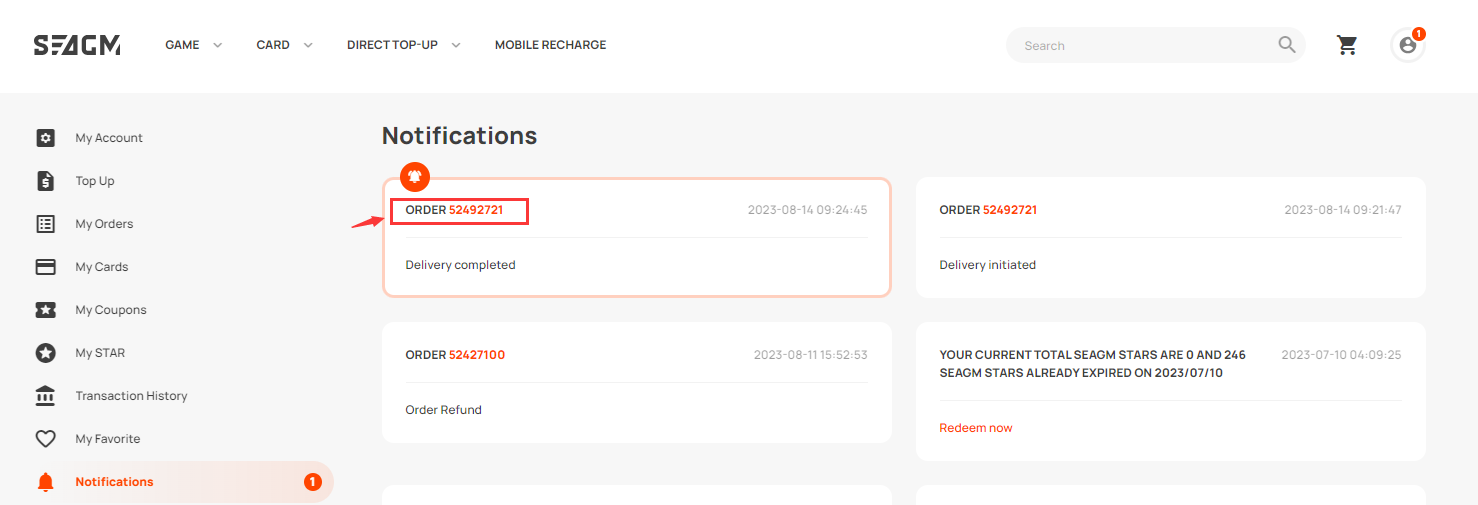Click the Redeem now link
This screenshot has height=505, width=1478.
976,428
